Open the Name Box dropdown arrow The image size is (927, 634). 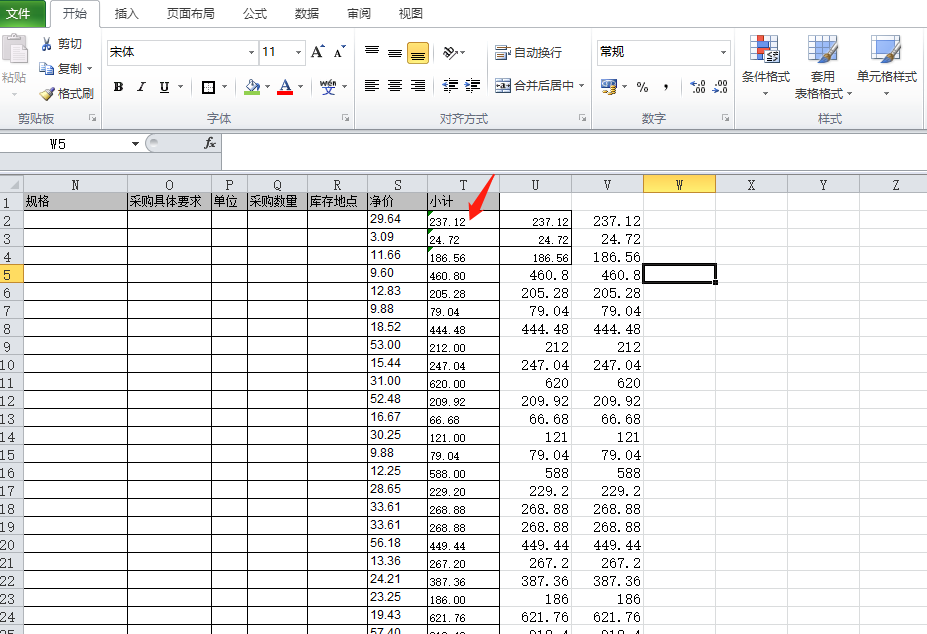click(x=135, y=144)
